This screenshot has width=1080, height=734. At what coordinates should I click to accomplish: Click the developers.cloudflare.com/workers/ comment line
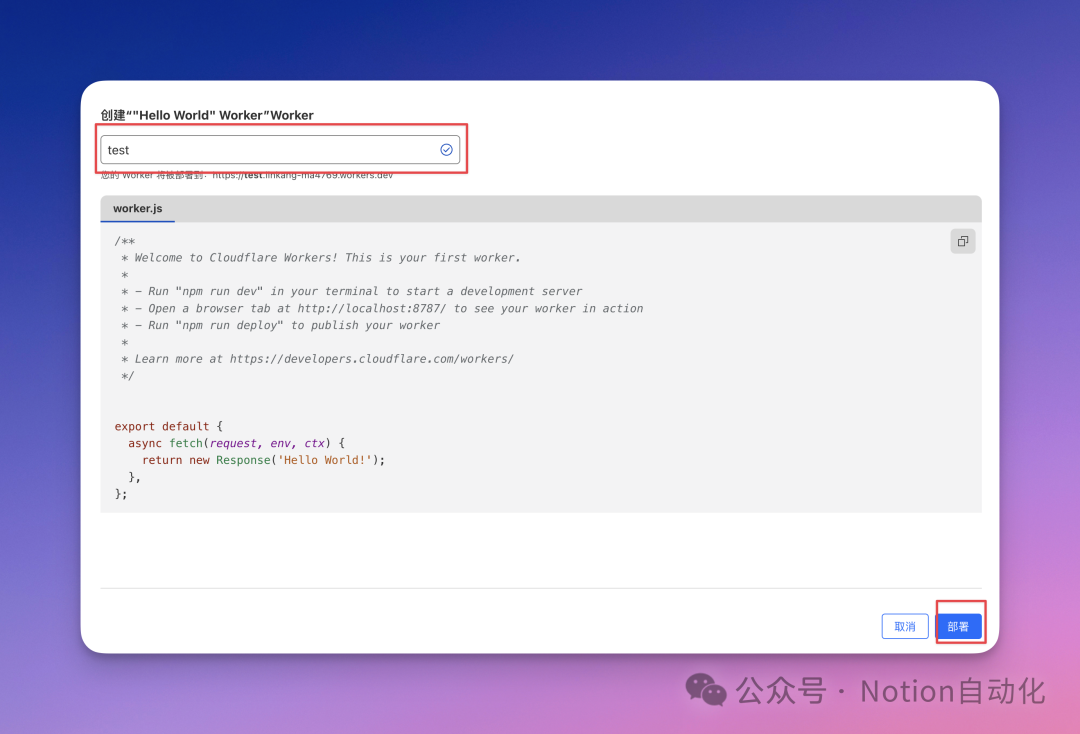click(318, 359)
